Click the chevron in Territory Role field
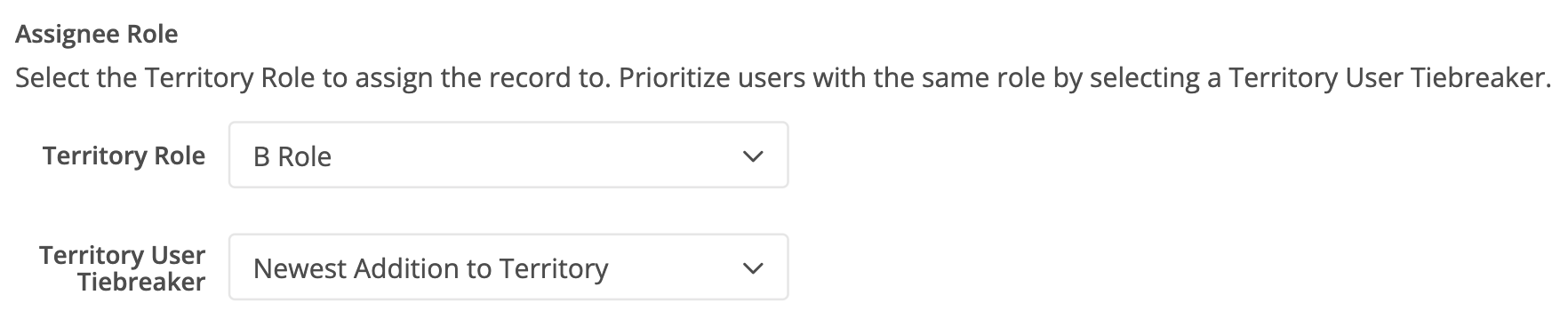 click(753, 156)
